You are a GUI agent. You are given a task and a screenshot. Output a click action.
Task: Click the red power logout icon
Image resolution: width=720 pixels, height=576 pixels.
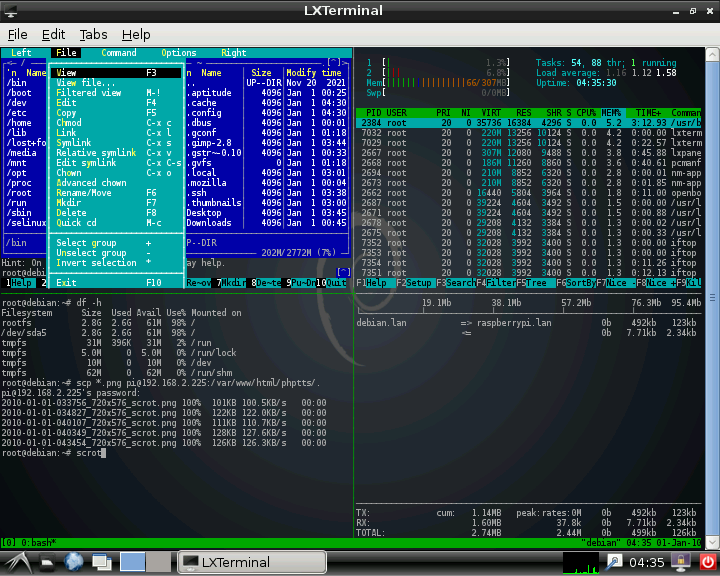pos(708,562)
